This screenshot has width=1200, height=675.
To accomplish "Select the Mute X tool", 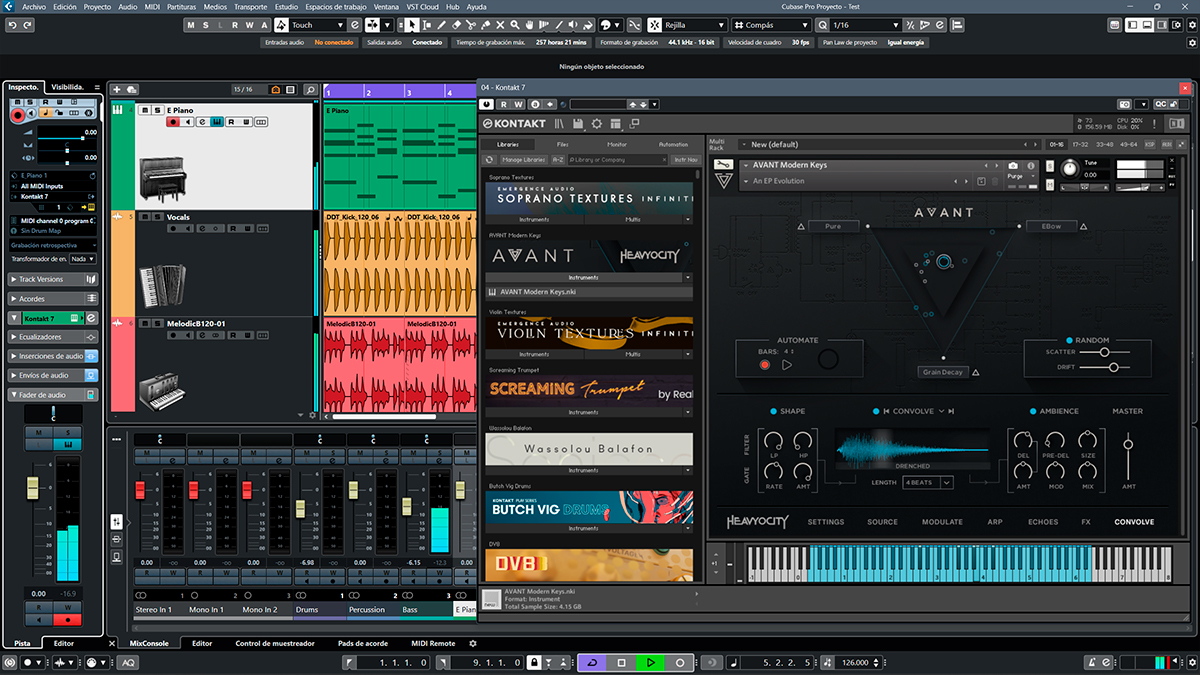I will tap(500, 24).
